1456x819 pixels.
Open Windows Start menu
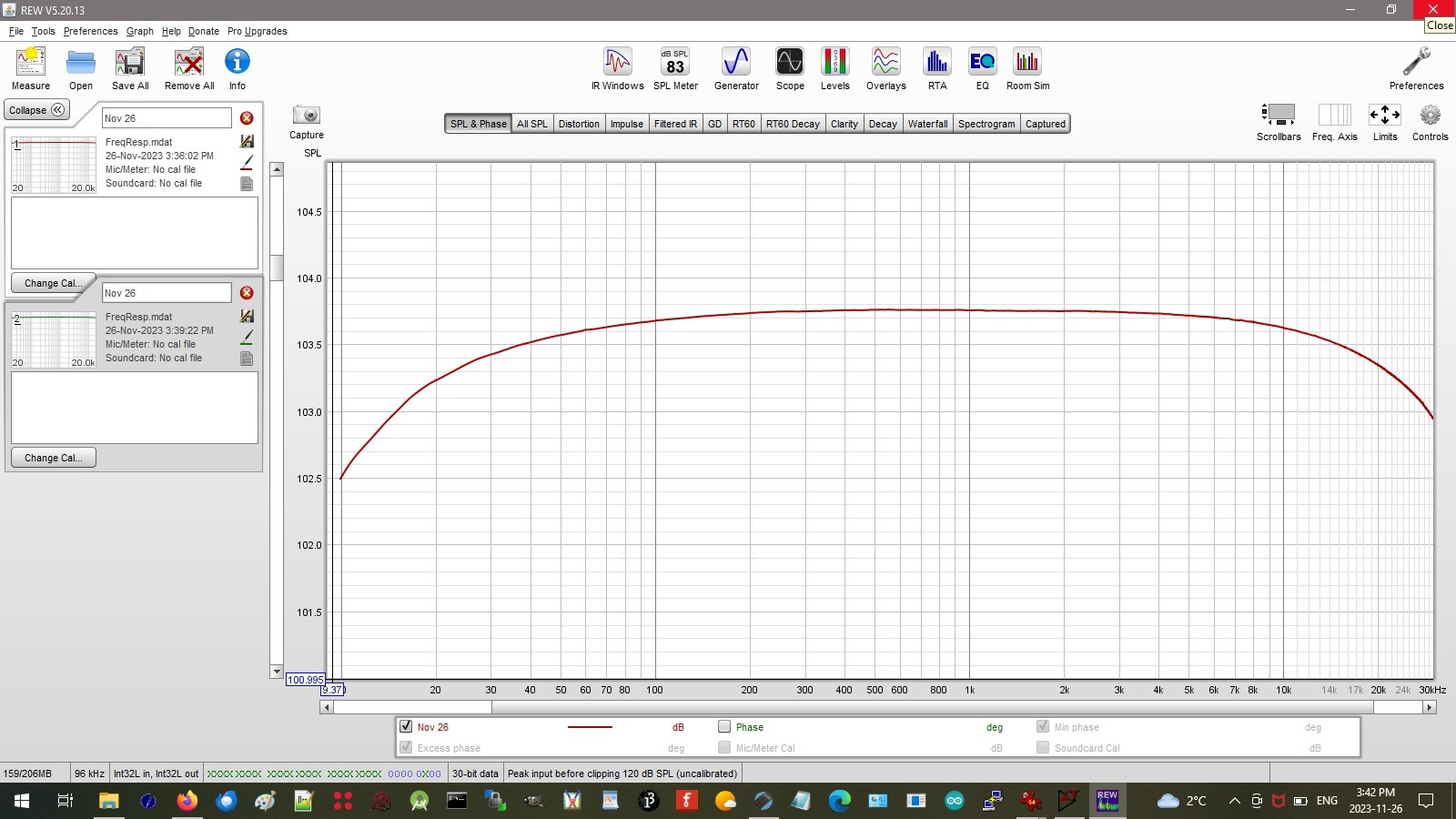pyautogui.click(x=22, y=801)
